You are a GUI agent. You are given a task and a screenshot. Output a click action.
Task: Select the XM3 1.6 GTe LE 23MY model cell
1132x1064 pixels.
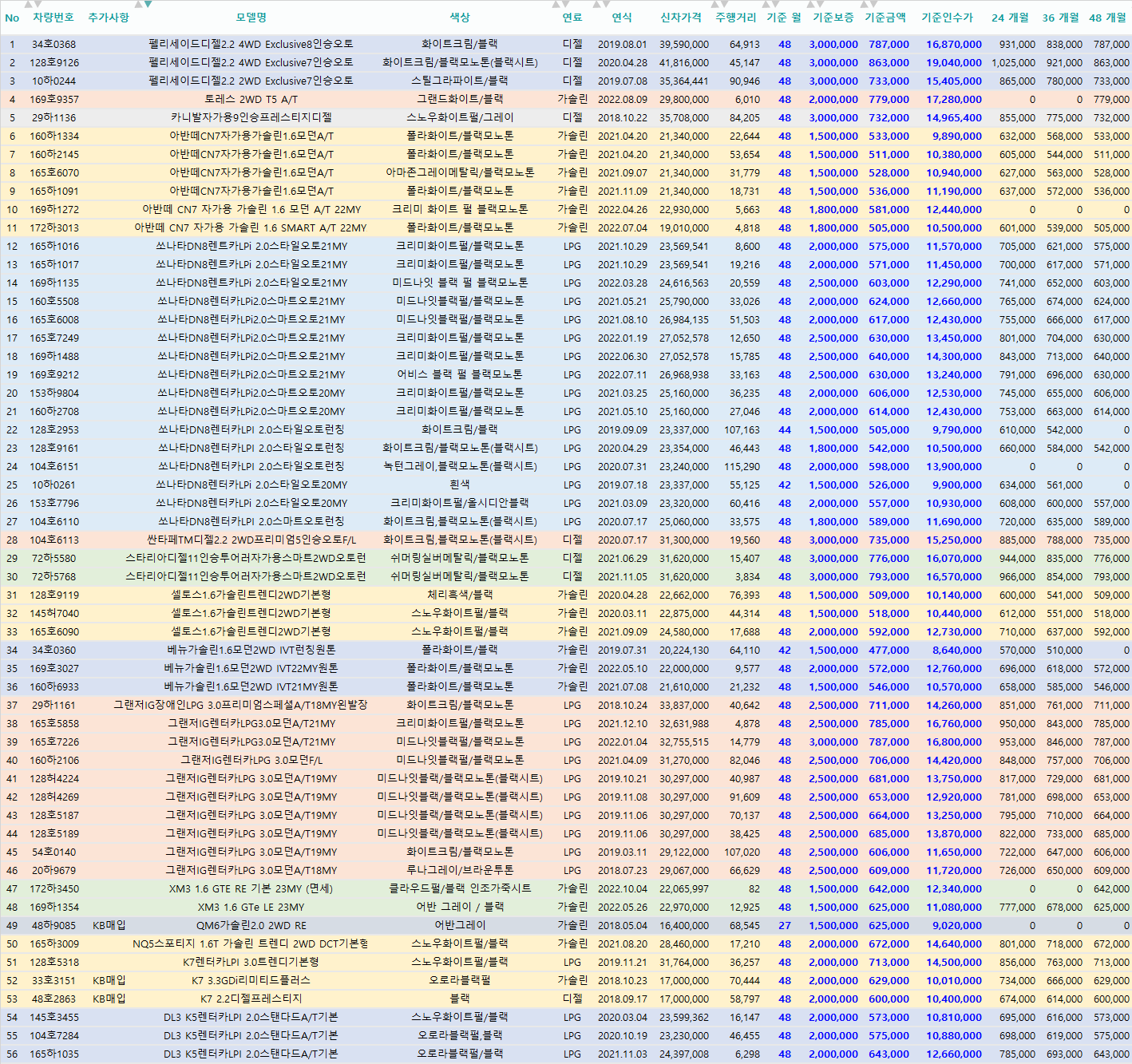[x=251, y=908]
